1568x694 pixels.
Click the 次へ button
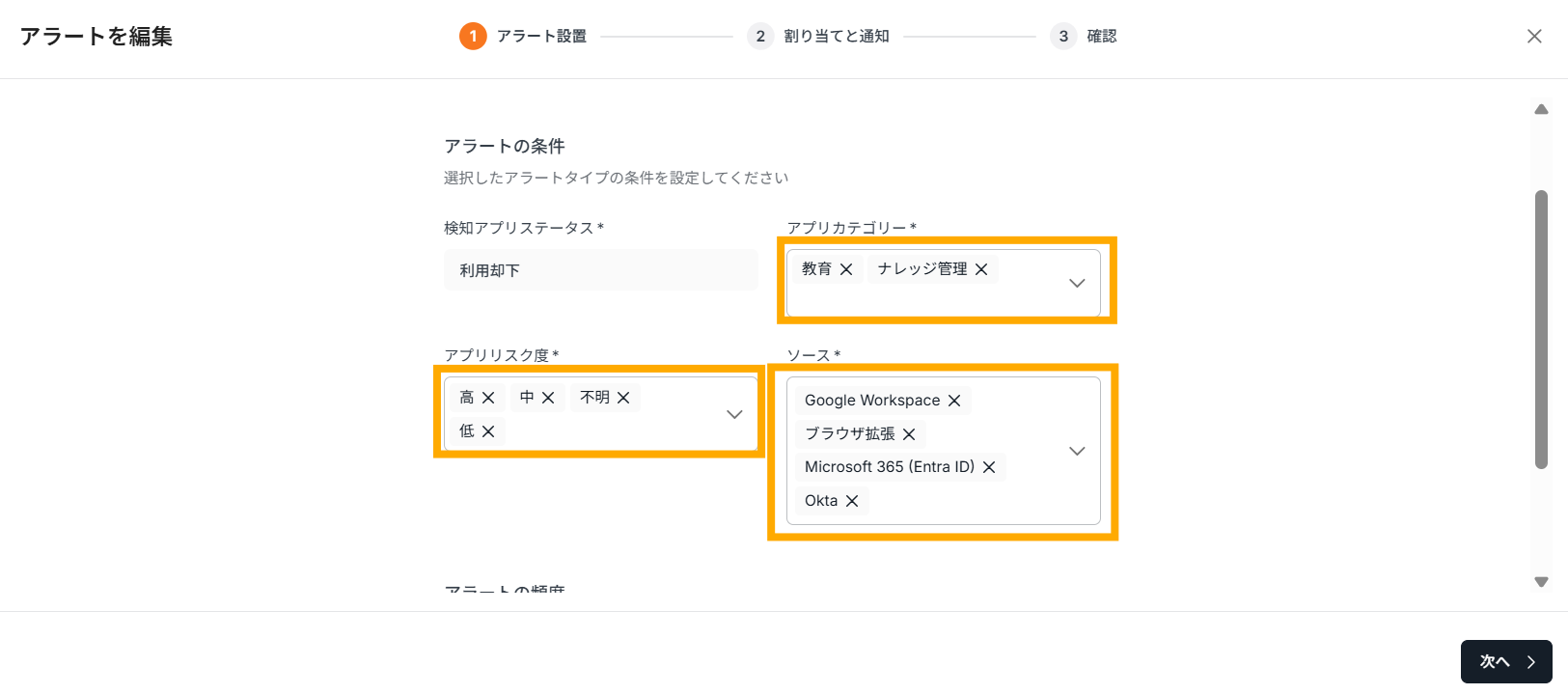click(x=1505, y=661)
